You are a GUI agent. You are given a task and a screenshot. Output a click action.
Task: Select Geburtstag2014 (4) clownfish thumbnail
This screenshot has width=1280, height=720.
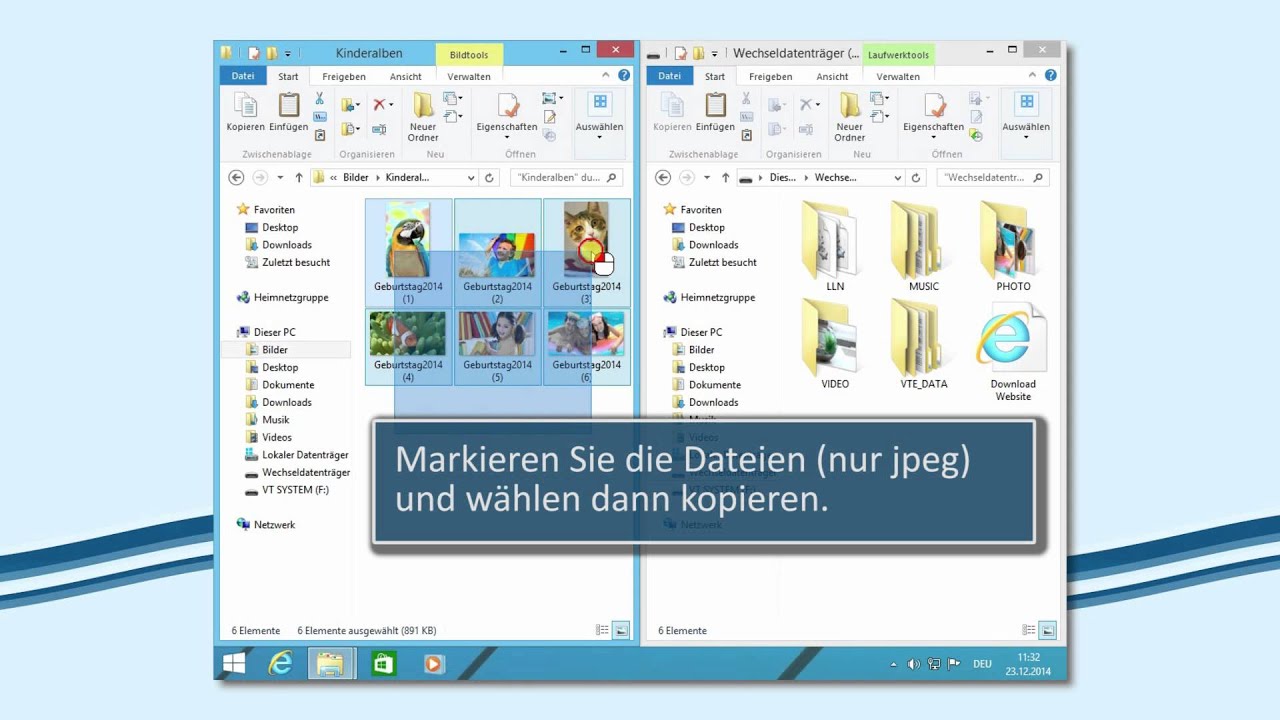coord(408,347)
